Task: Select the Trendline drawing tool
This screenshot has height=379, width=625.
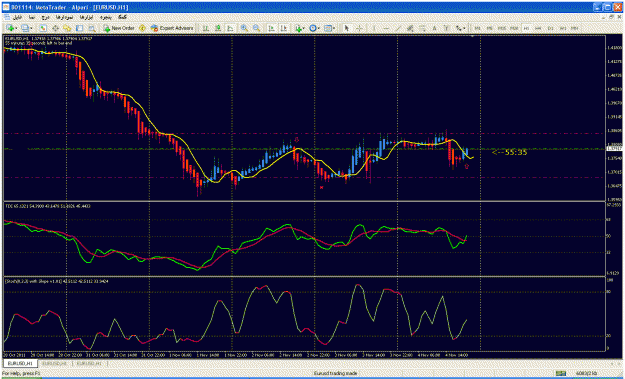Action: click(x=398, y=28)
